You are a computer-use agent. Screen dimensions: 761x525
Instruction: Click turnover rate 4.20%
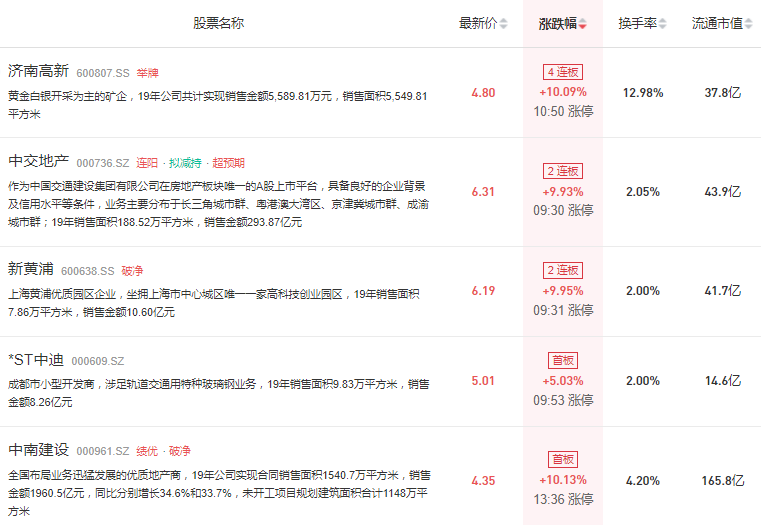[x=643, y=481]
